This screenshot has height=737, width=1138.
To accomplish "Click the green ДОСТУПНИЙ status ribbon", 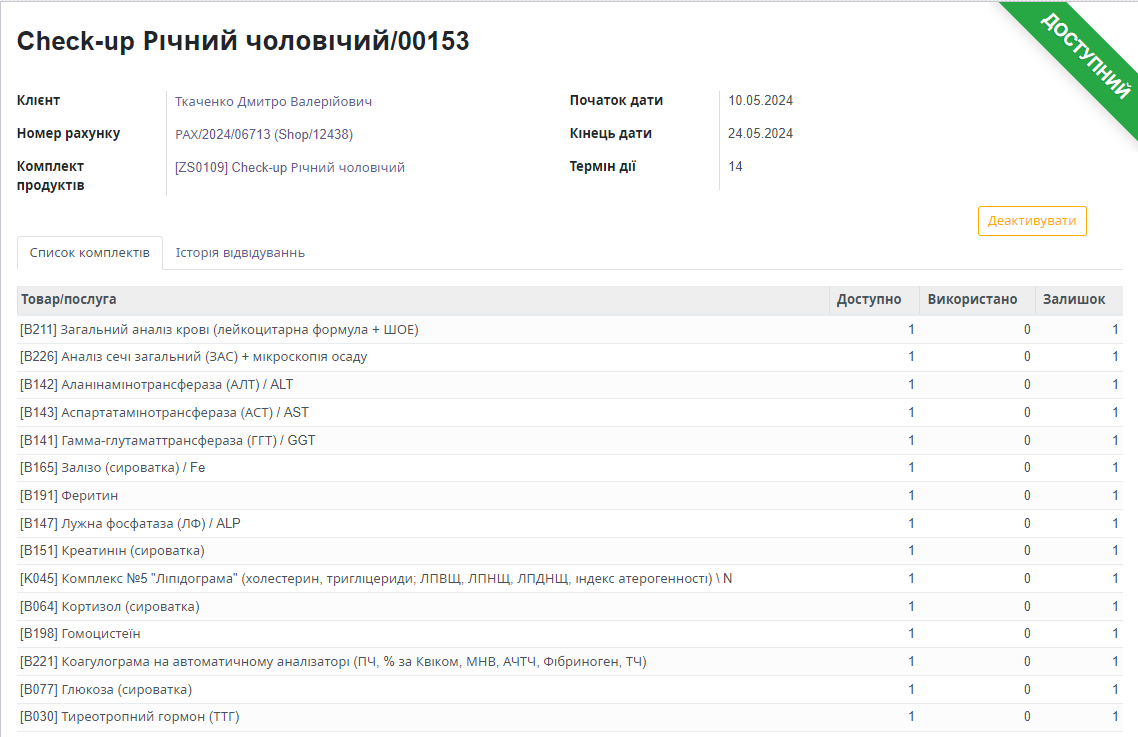I will click(1086, 56).
